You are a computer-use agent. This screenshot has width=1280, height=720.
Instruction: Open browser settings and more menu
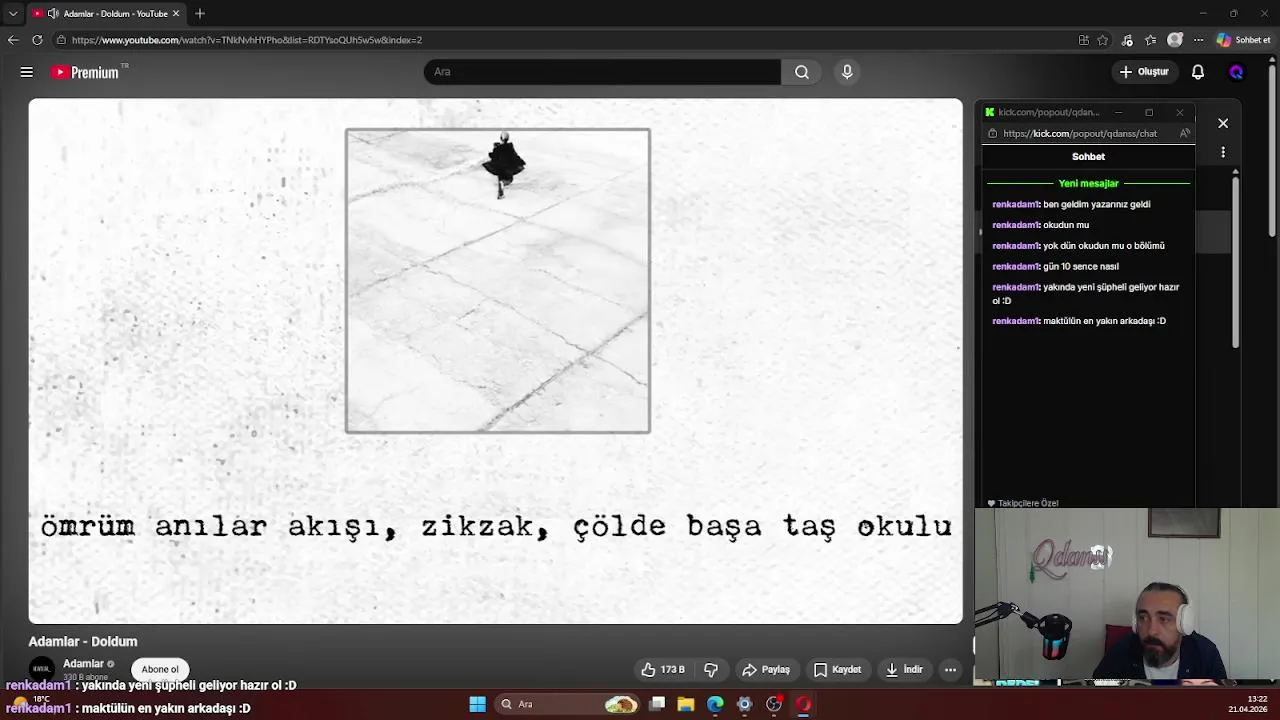(x=1198, y=40)
